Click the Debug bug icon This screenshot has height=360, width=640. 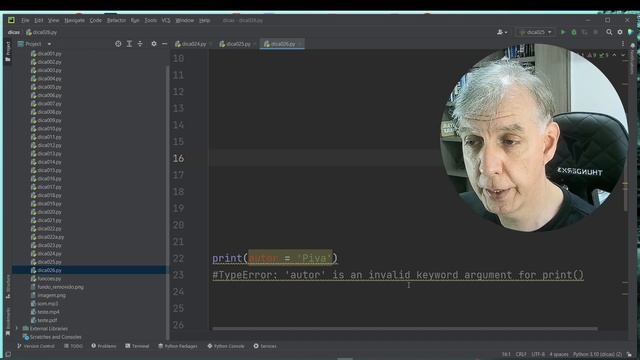pyautogui.click(x=574, y=32)
